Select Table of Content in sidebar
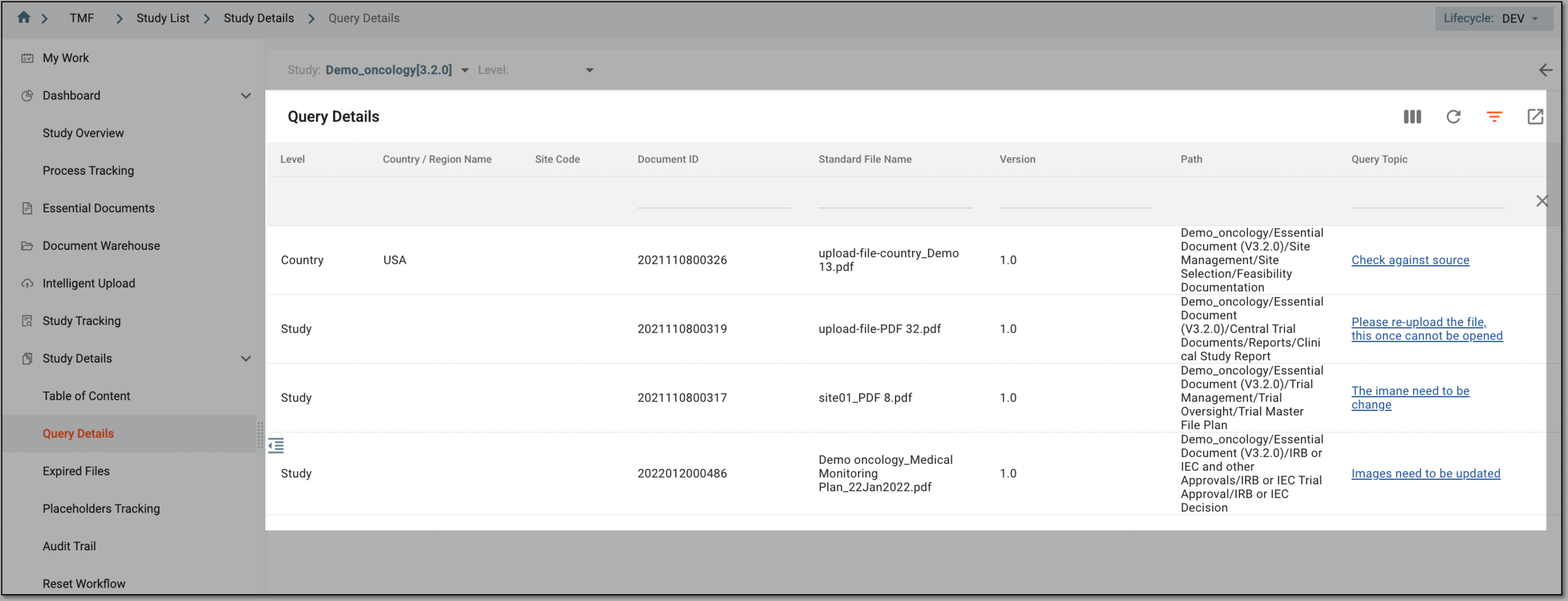This screenshot has height=601, width=1568. tap(86, 396)
